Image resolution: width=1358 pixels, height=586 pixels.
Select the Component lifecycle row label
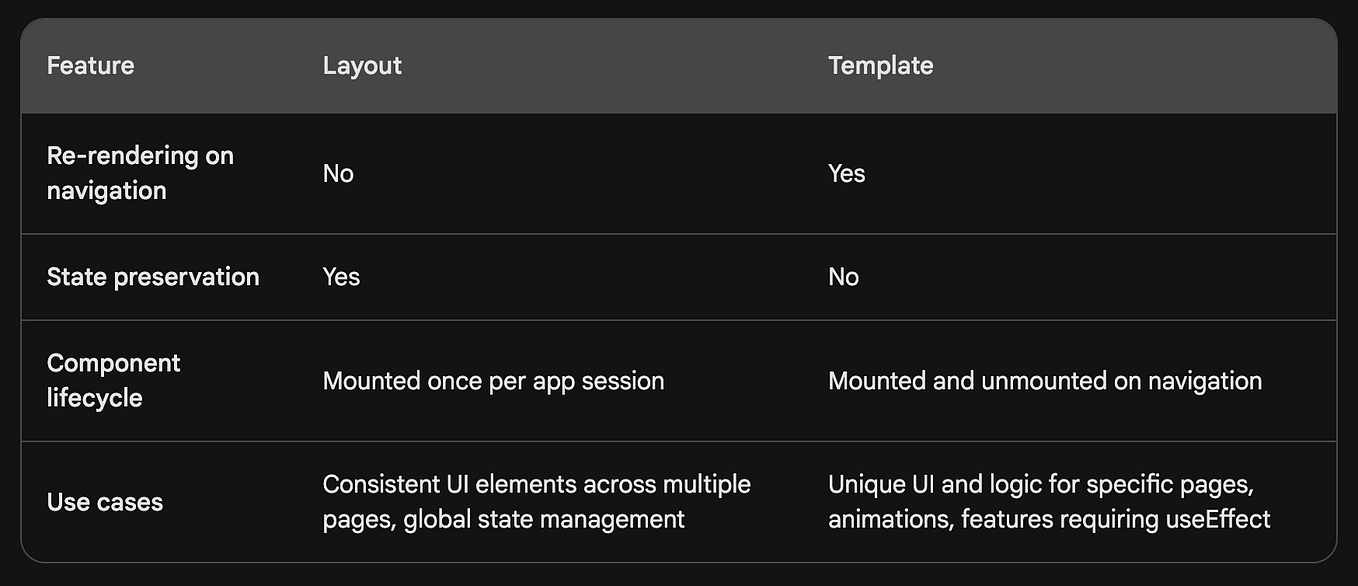tap(113, 380)
